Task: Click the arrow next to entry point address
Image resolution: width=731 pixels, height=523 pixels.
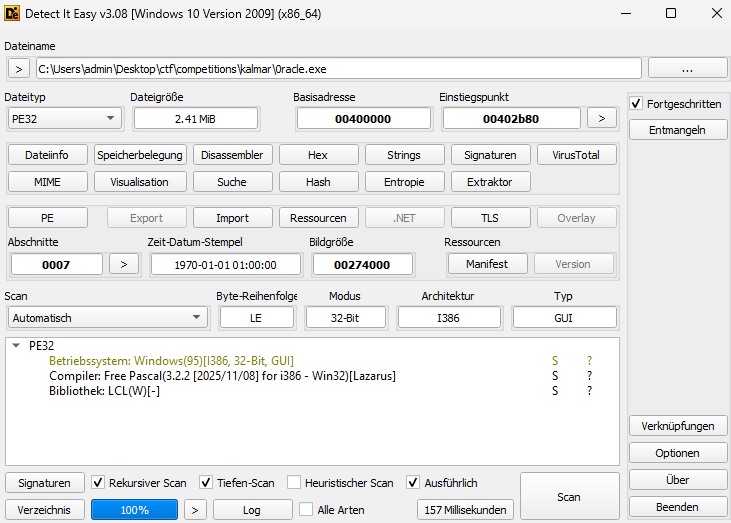Action: [x=601, y=118]
